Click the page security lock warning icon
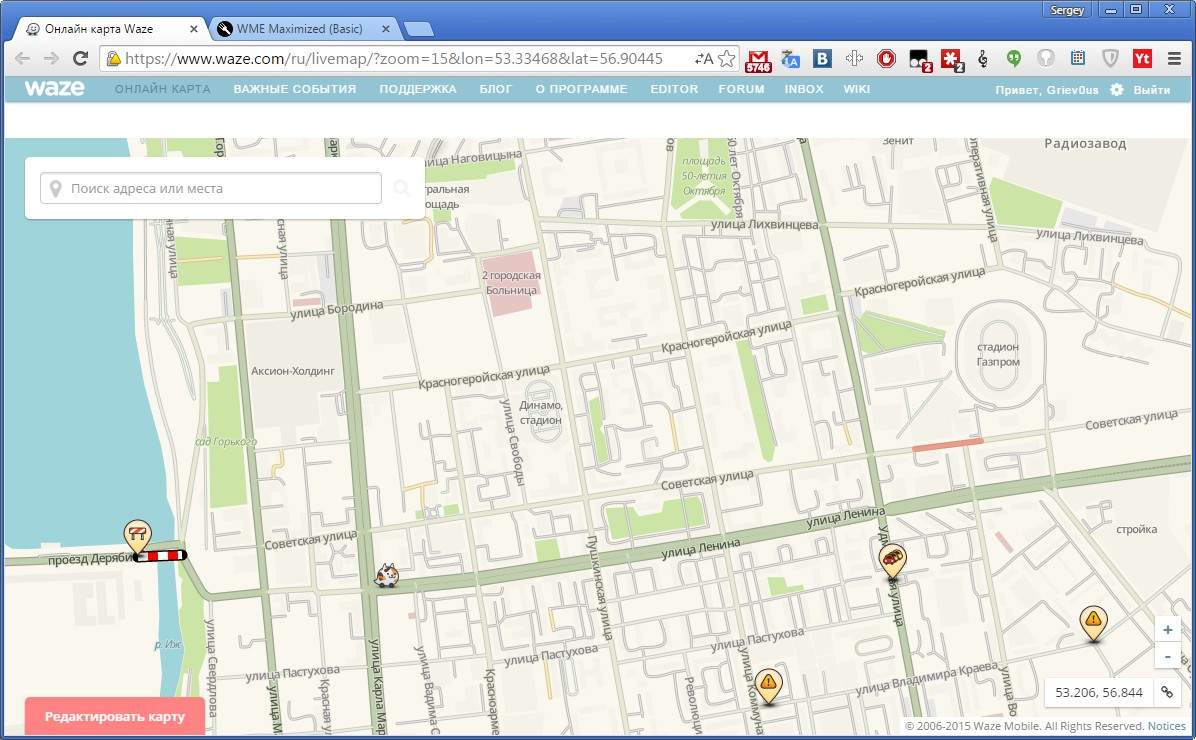The image size is (1196, 740). coord(114,59)
